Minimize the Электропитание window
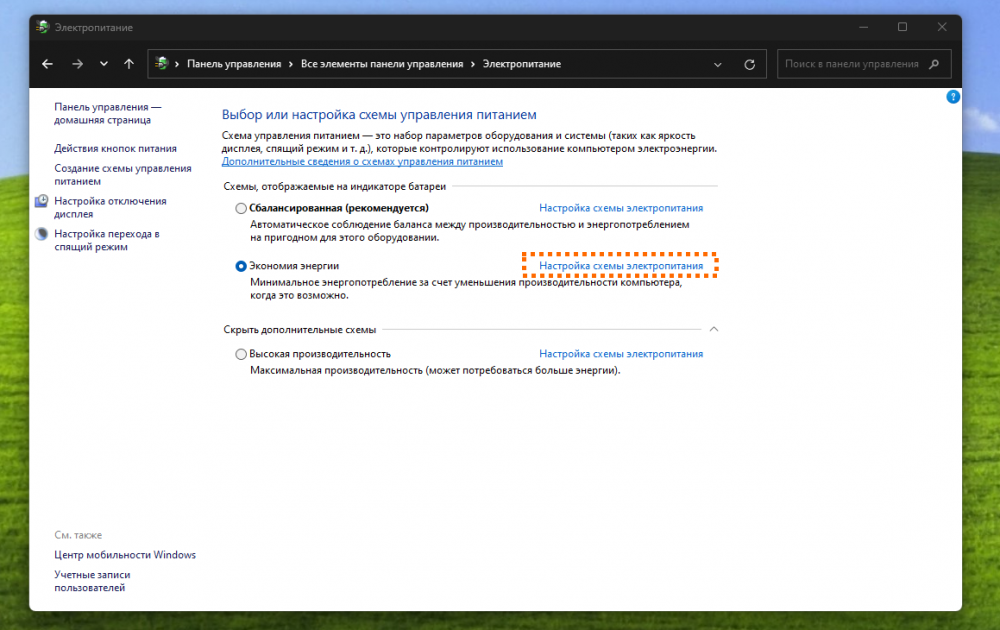This screenshot has height=630, width=1000. (864, 27)
